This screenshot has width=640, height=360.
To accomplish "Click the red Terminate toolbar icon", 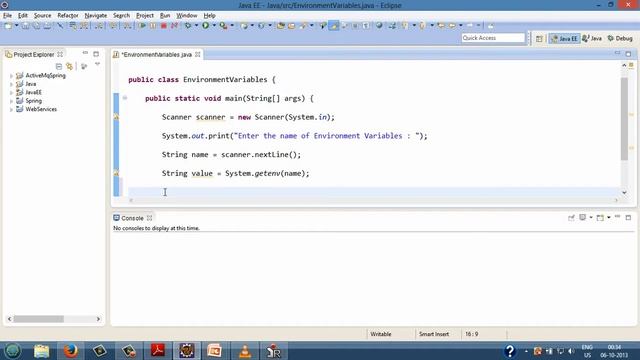I will pyautogui.click(x=164, y=26).
